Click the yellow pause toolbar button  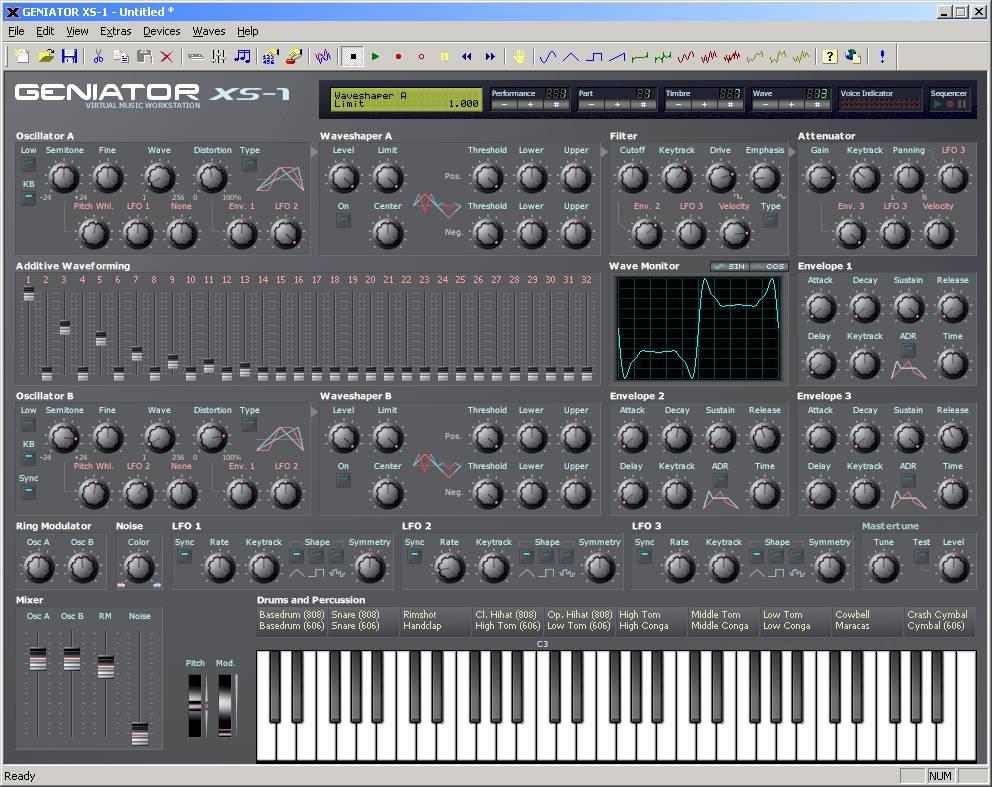click(x=444, y=56)
